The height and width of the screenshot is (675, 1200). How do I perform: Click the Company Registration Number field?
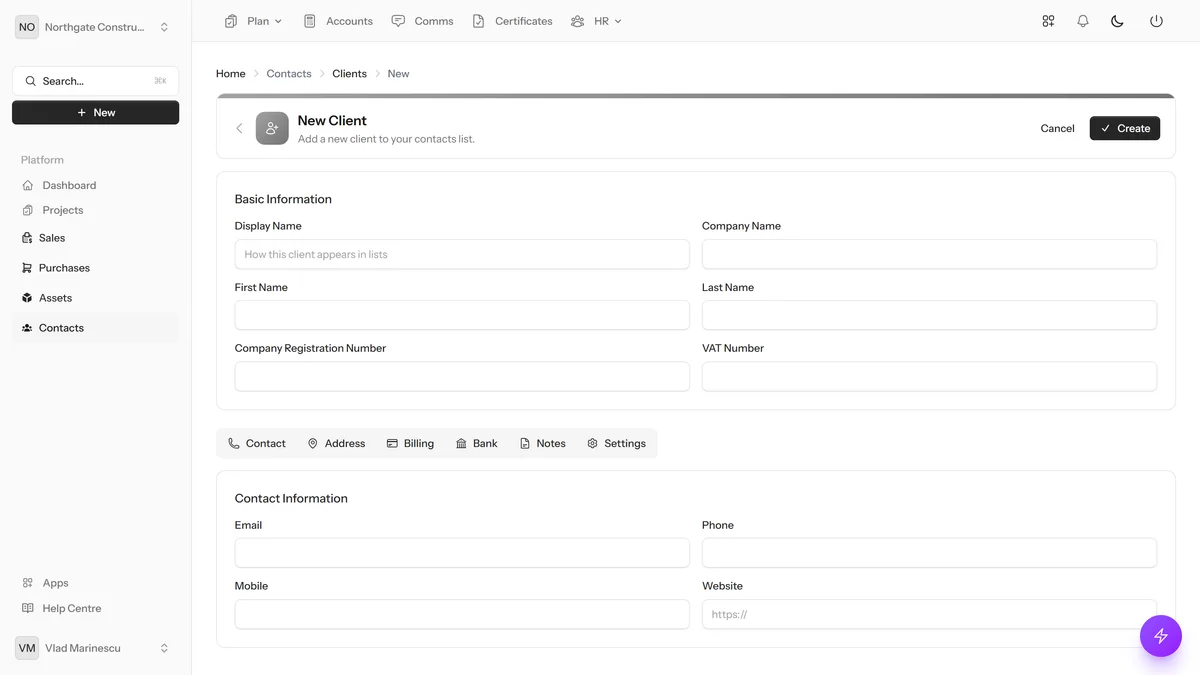462,376
